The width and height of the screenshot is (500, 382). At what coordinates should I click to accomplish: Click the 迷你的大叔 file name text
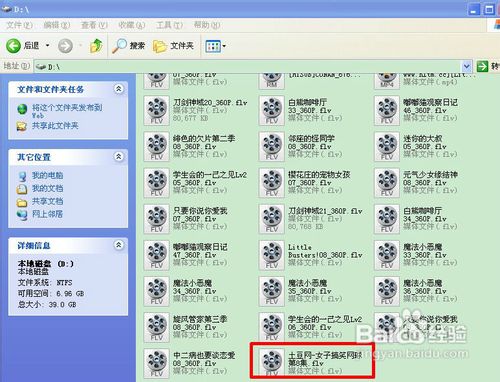pos(423,139)
